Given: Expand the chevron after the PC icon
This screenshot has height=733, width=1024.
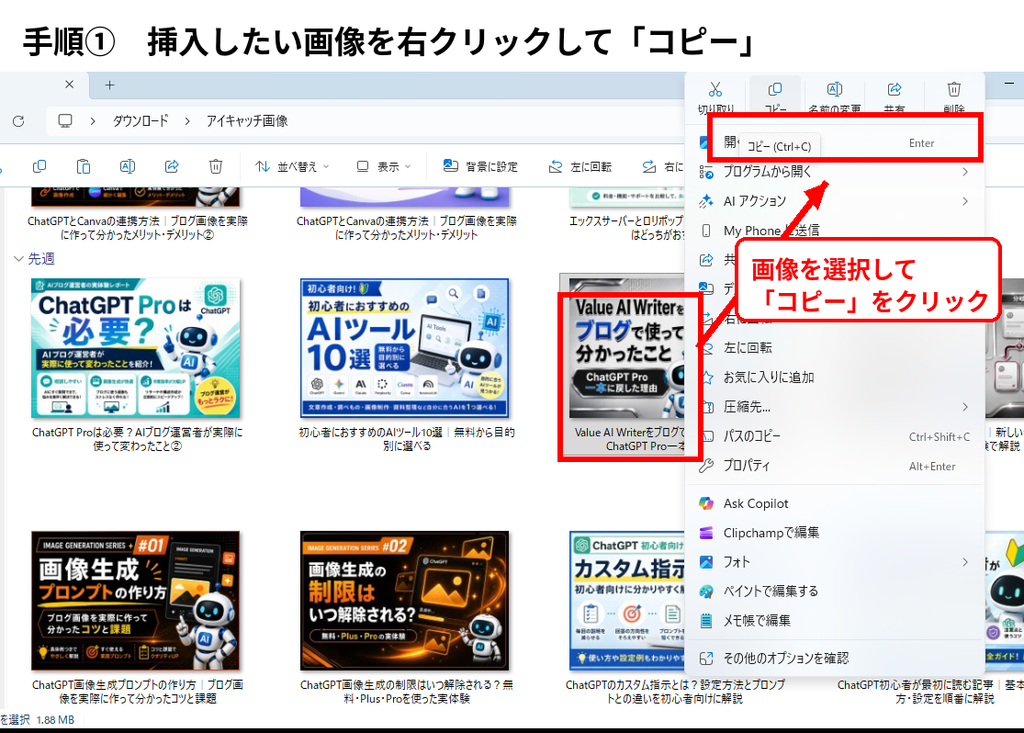Looking at the screenshot, I should click(93, 121).
